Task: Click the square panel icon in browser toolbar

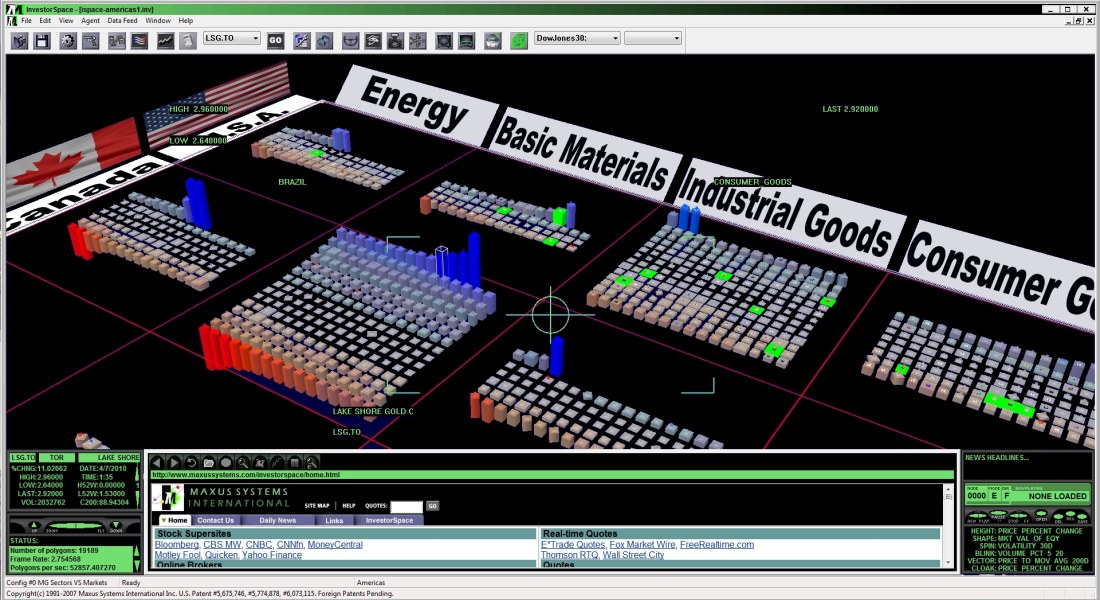Action: click(x=295, y=462)
